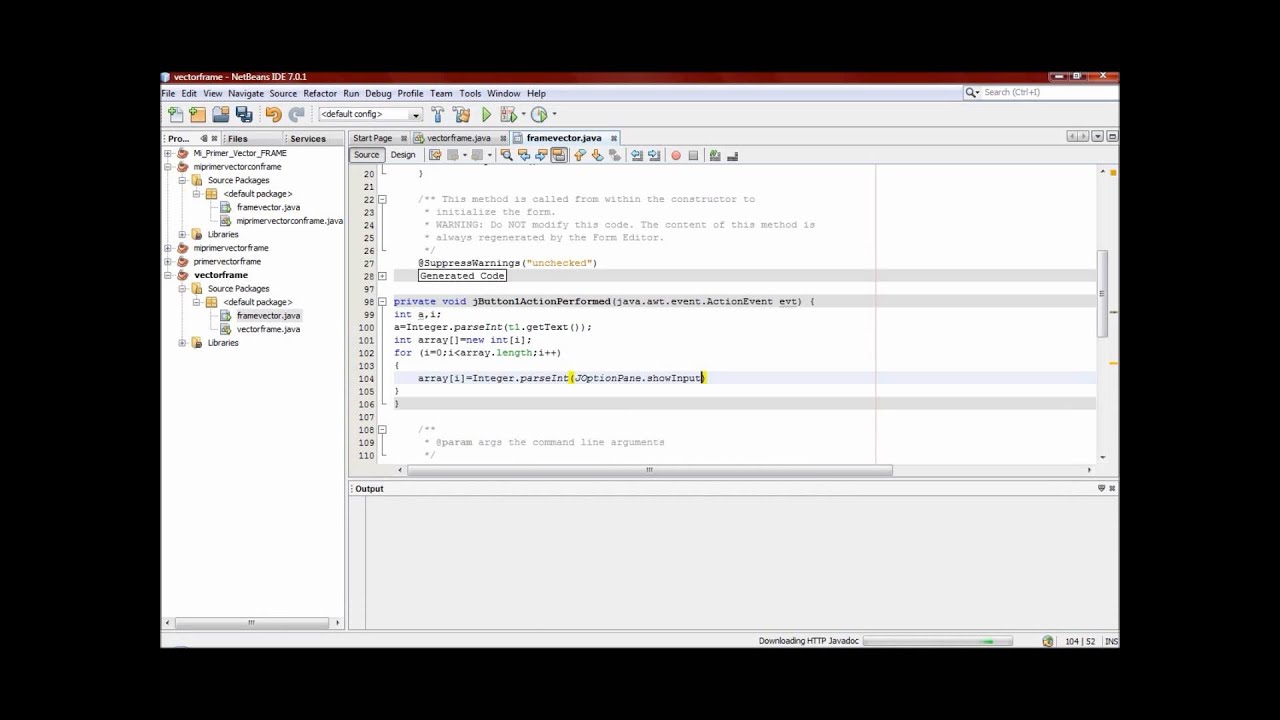Click Previous Bookmark icon
Viewport: 1280px width, 720px height.
(579, 155)
